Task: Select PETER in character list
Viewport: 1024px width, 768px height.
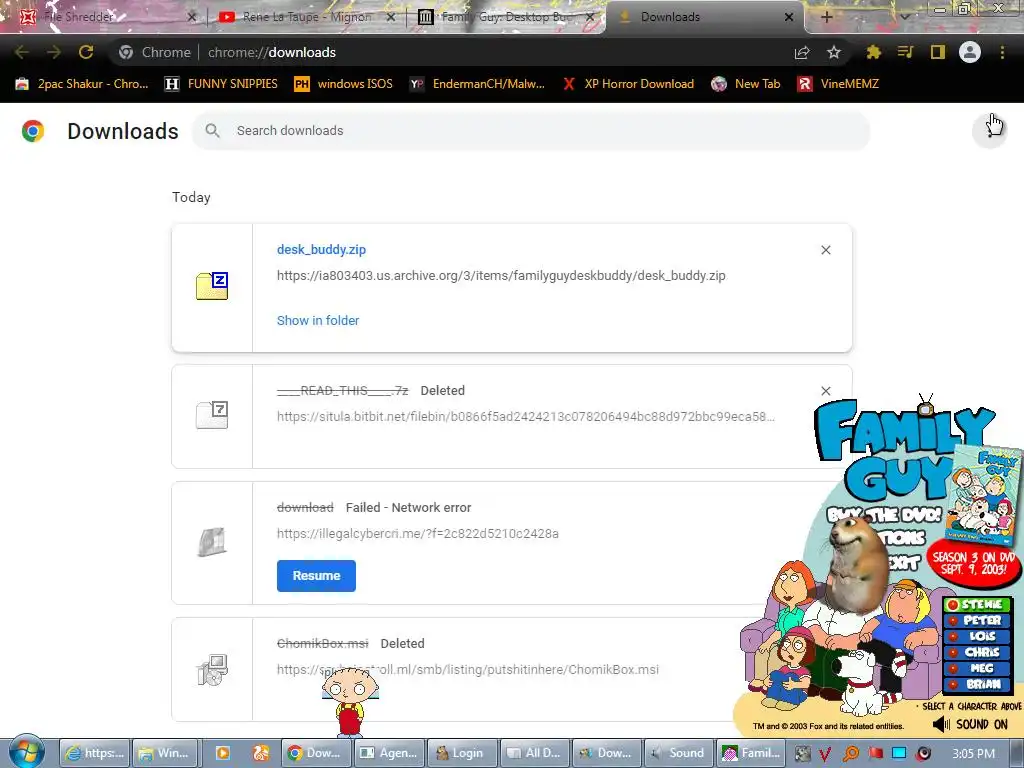Action: tap(977, 620)
